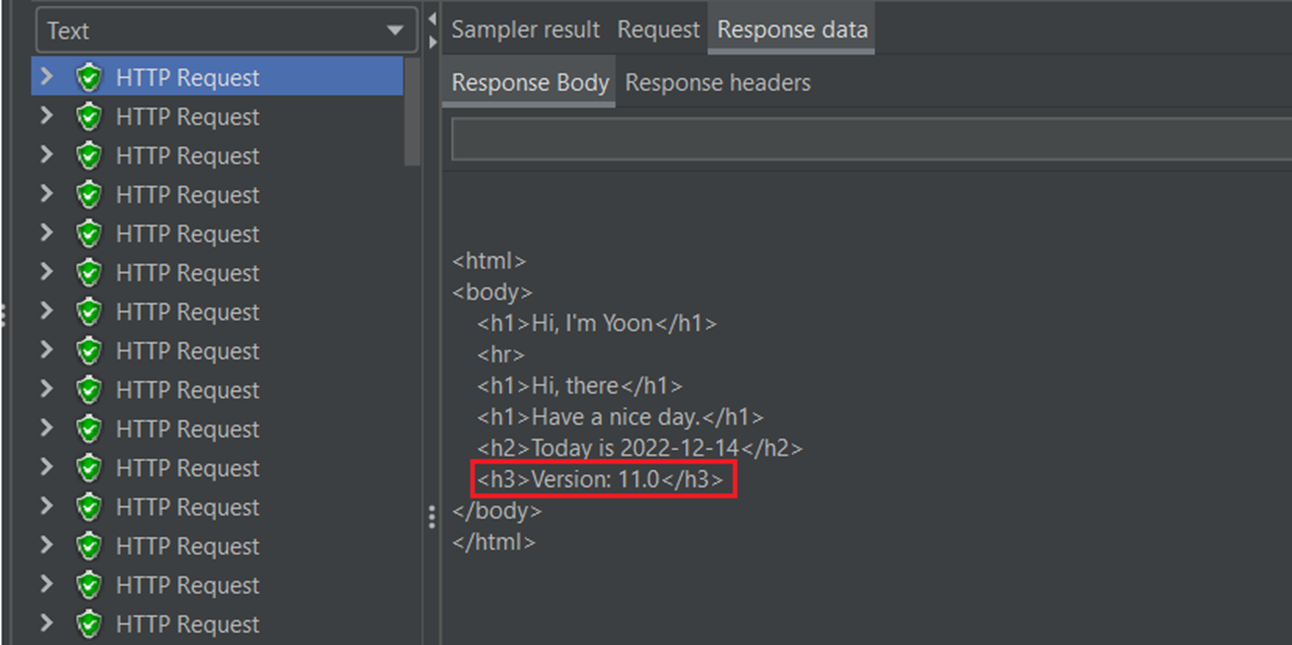Open the Request tab
The height and width of the screenshot is (645, 1292).
coord(657,29)
